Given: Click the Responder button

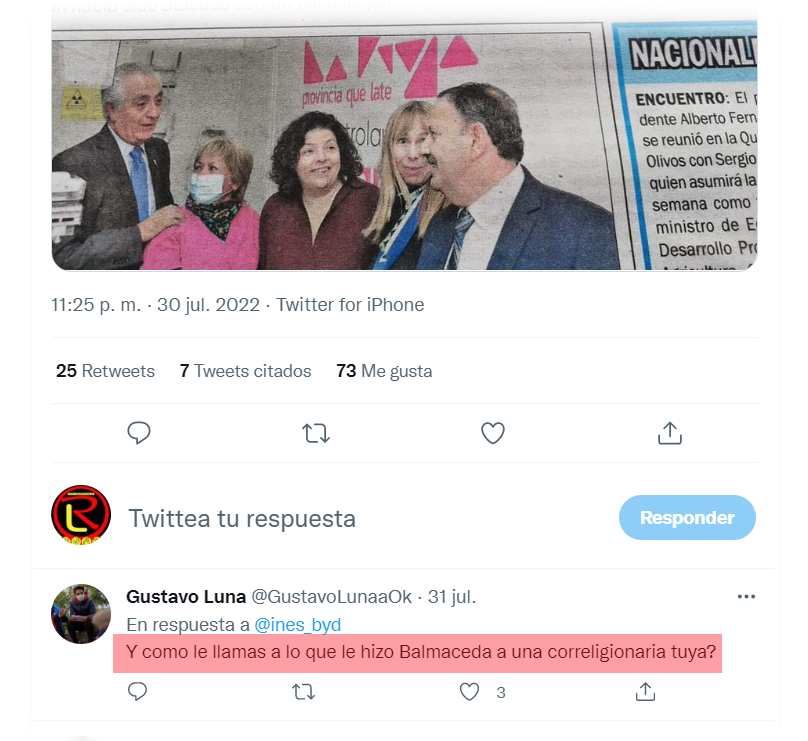Looking at the screenshot, I should pyautogui.click(x=687, y=517).
